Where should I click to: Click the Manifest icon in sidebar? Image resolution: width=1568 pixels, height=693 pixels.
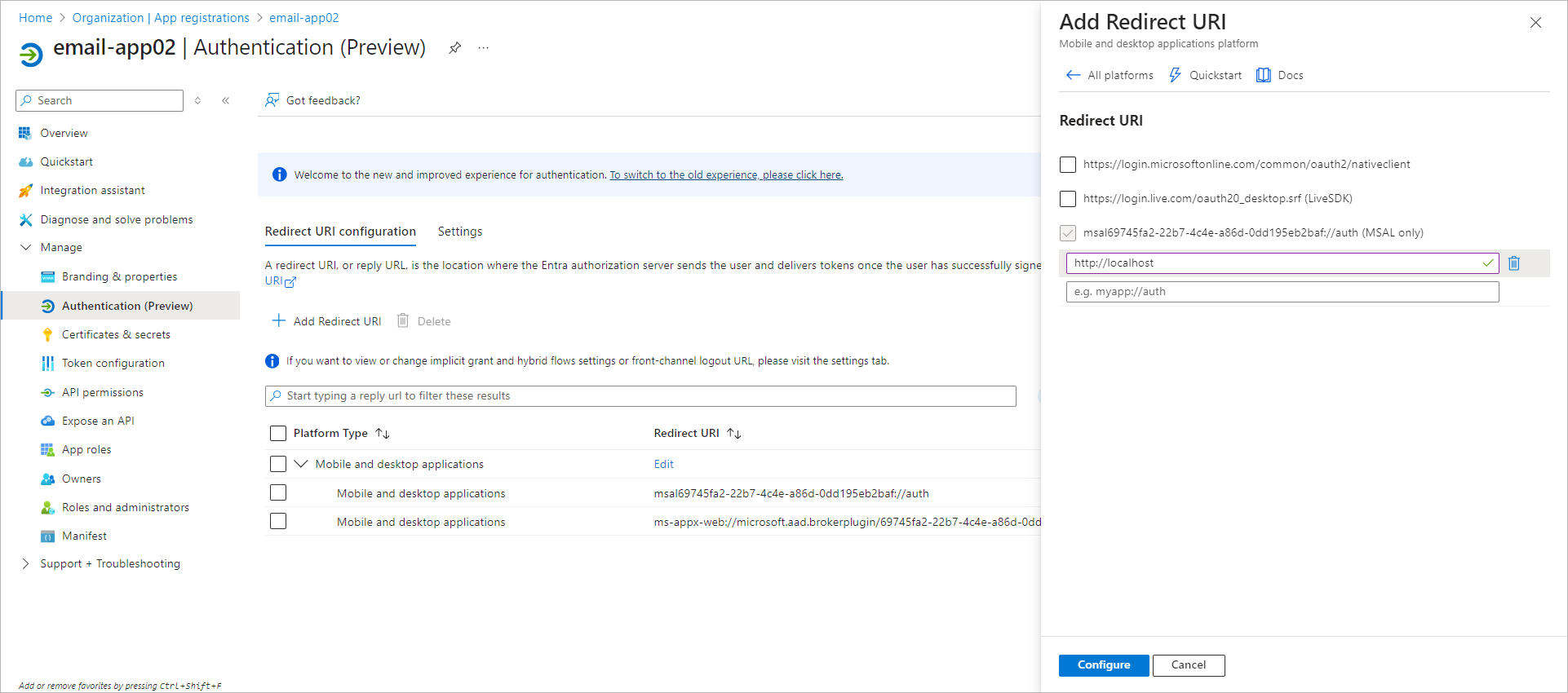click(x=48, y=536)
